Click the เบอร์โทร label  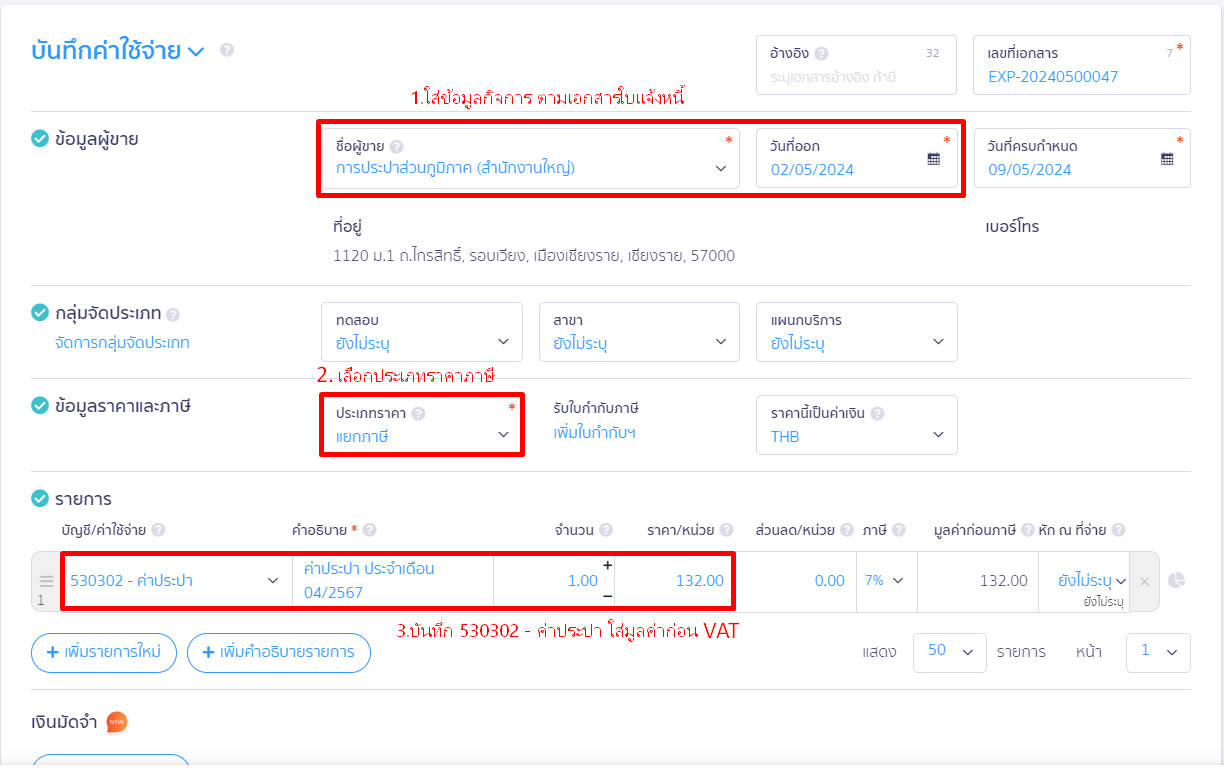[1012, 227]
